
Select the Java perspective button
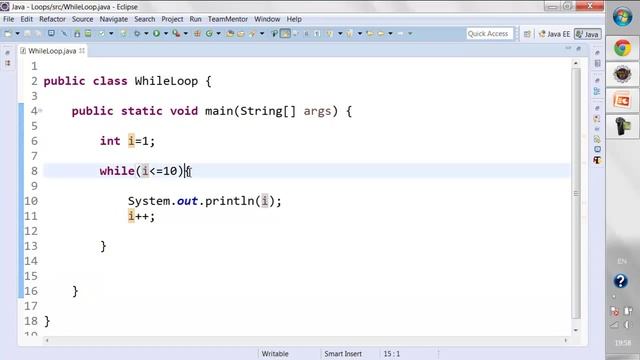[587, 34]
